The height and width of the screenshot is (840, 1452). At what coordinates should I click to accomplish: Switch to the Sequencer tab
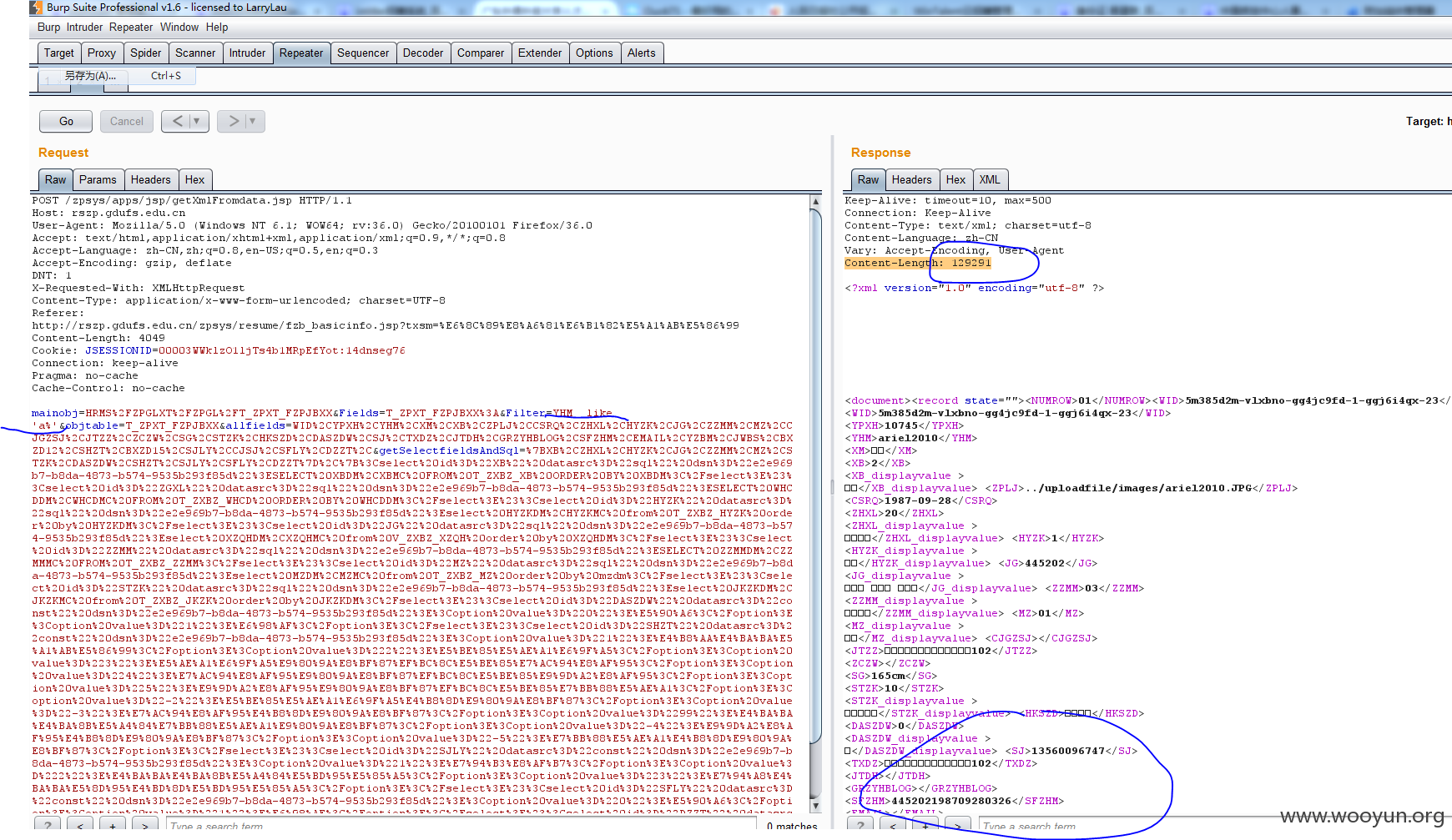click(x=363, y=53)
